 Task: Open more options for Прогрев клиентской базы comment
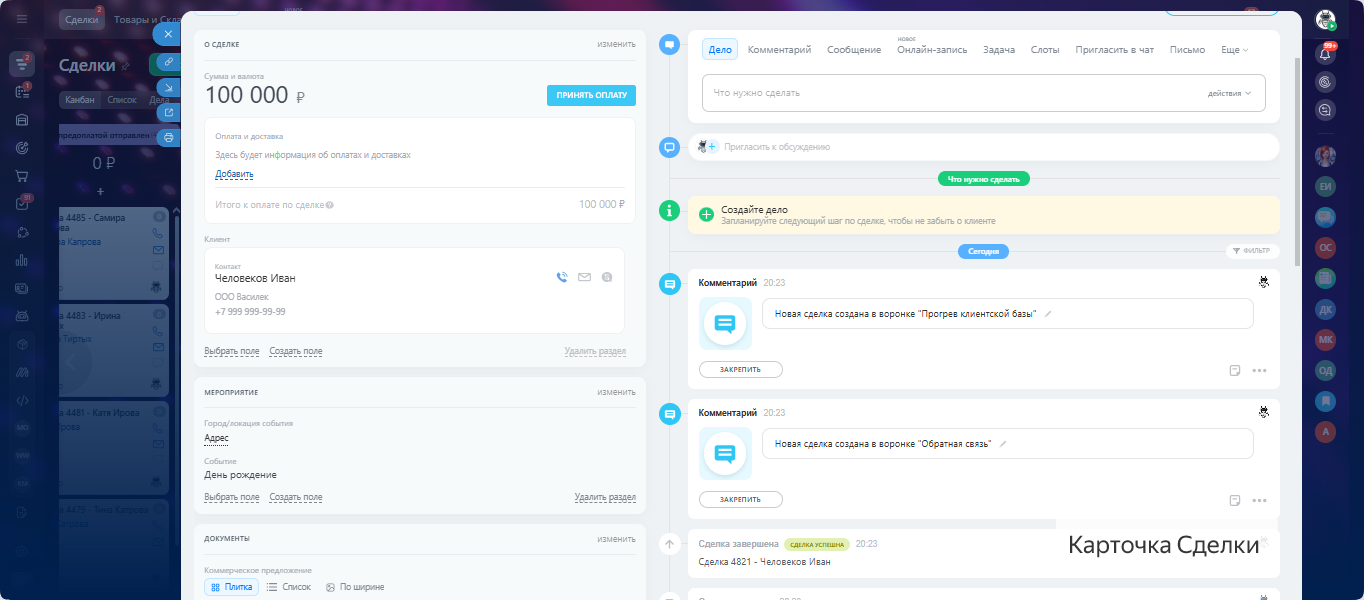click(x=1259, y=370)
